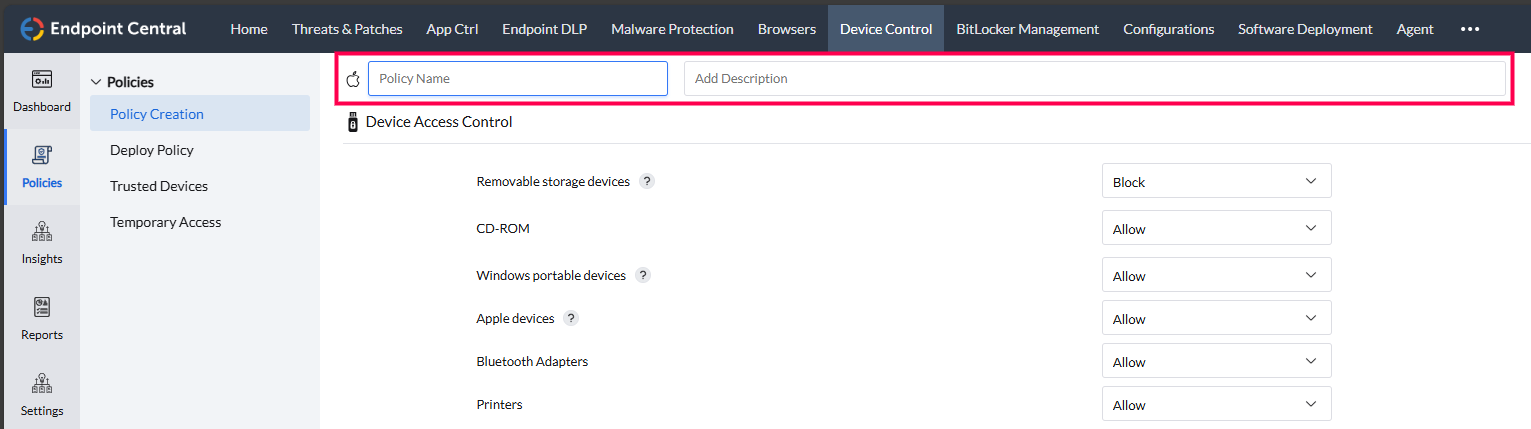The image size is (1531, 429).
Task: Click help icon next to Windows portable devices
Action: 643,275
